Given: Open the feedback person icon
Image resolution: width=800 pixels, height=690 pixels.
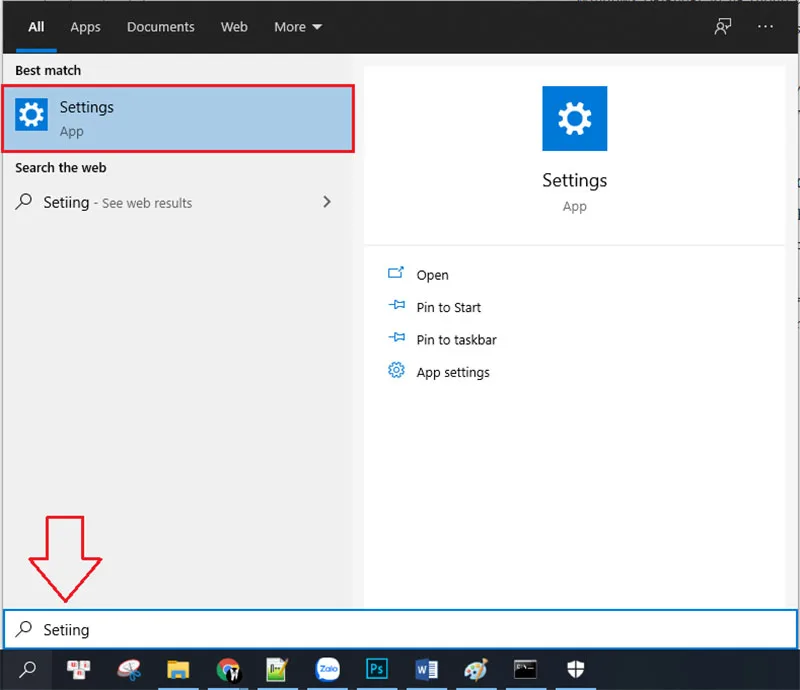Looking at the screenshot, I should click(722, 27).
